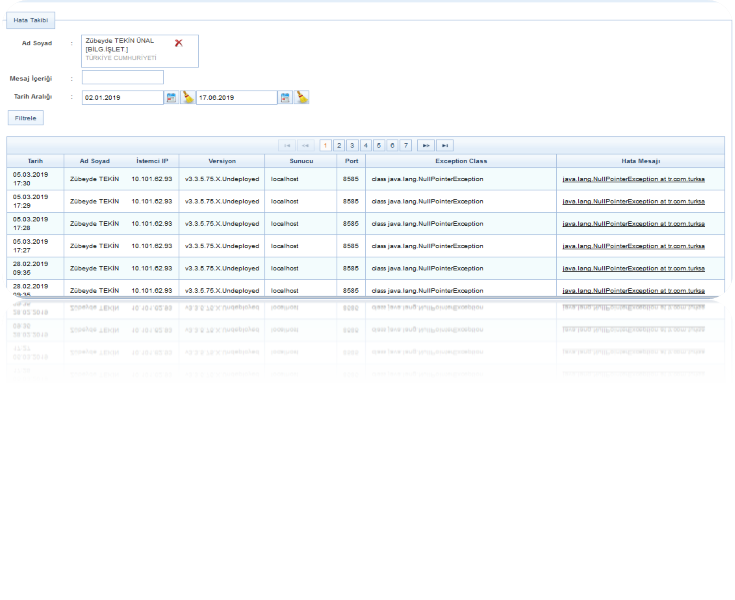Screen dimensions: 735x600
Task: Click the Hata Mesajı column header
Action: point(640,161)
